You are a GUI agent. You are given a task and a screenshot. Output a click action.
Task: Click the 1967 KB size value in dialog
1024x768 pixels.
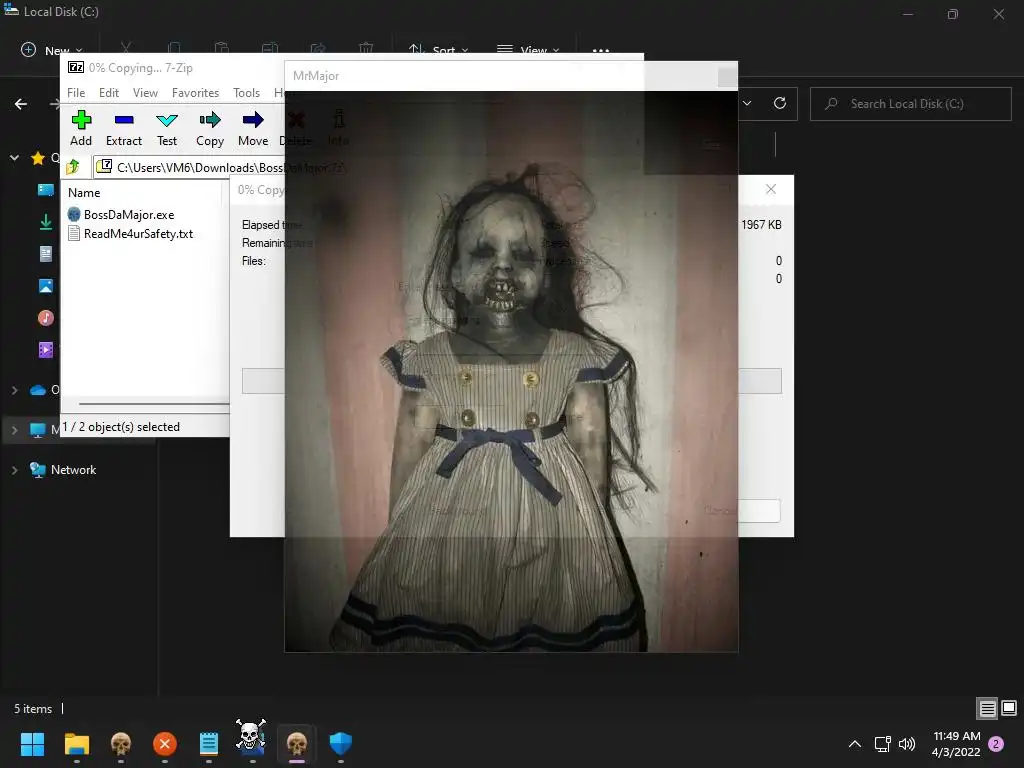761,225
